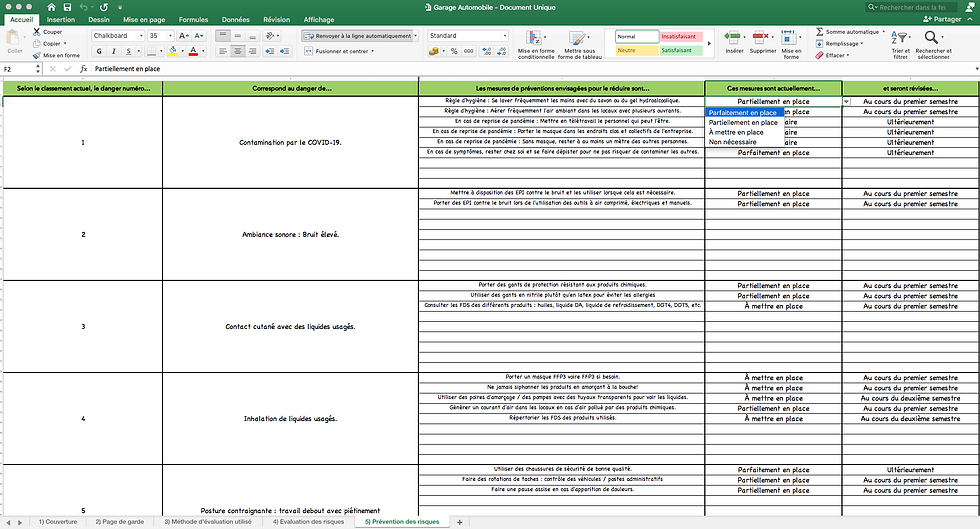The width and height of the screenshot is (980, 529).
Task: Open the borders dropdown arrow
Action: [161, 51]
